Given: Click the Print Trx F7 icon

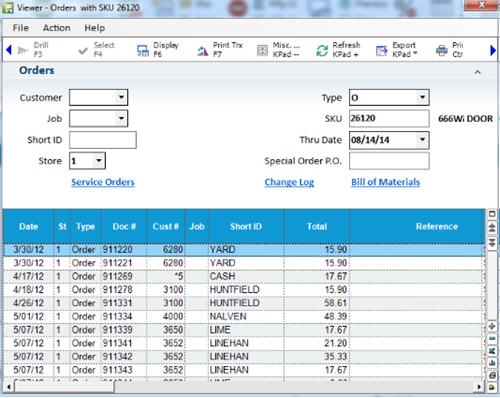Looking at the screenshot, I should tap(203, 51).
